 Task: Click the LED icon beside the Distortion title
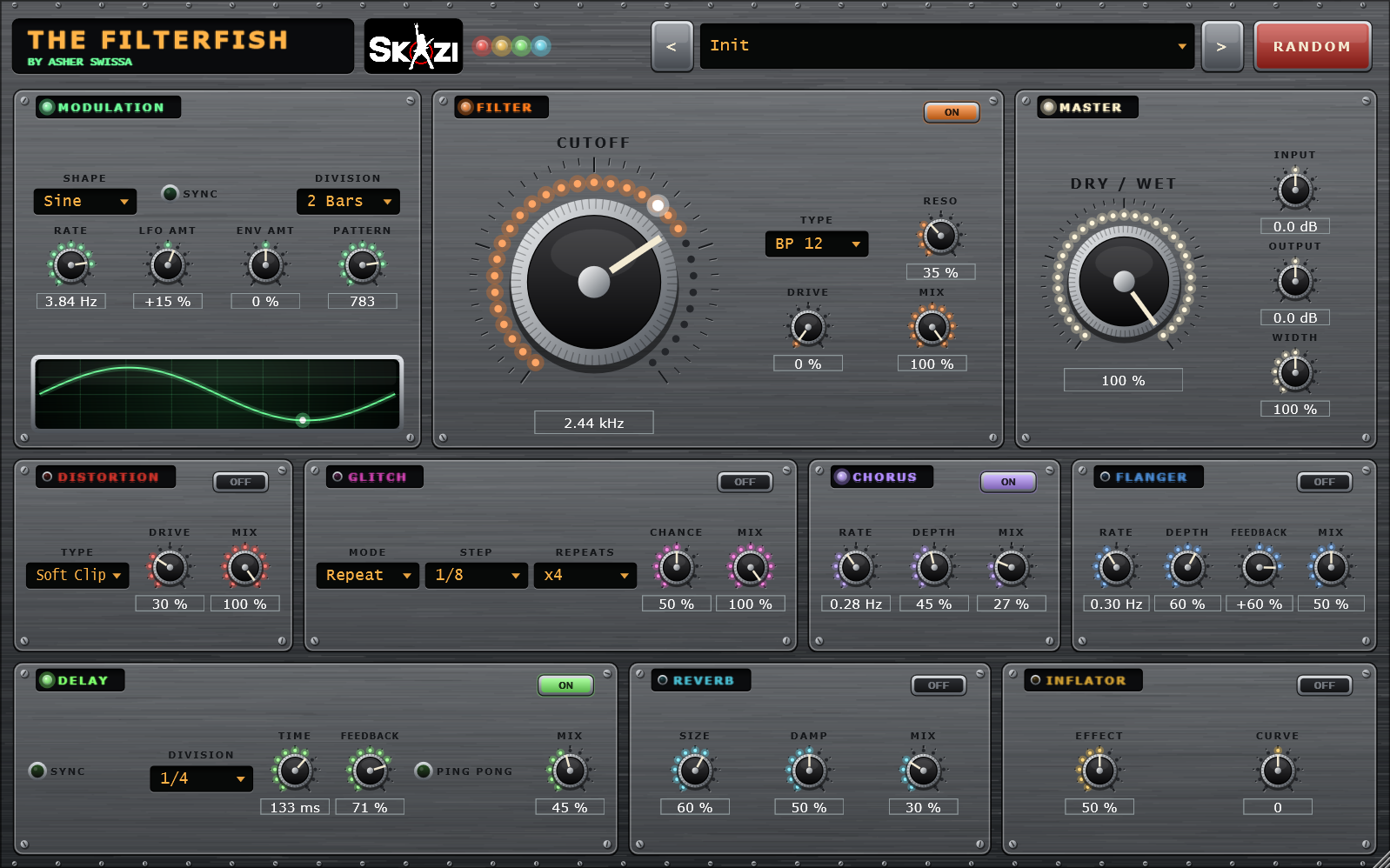47,477
